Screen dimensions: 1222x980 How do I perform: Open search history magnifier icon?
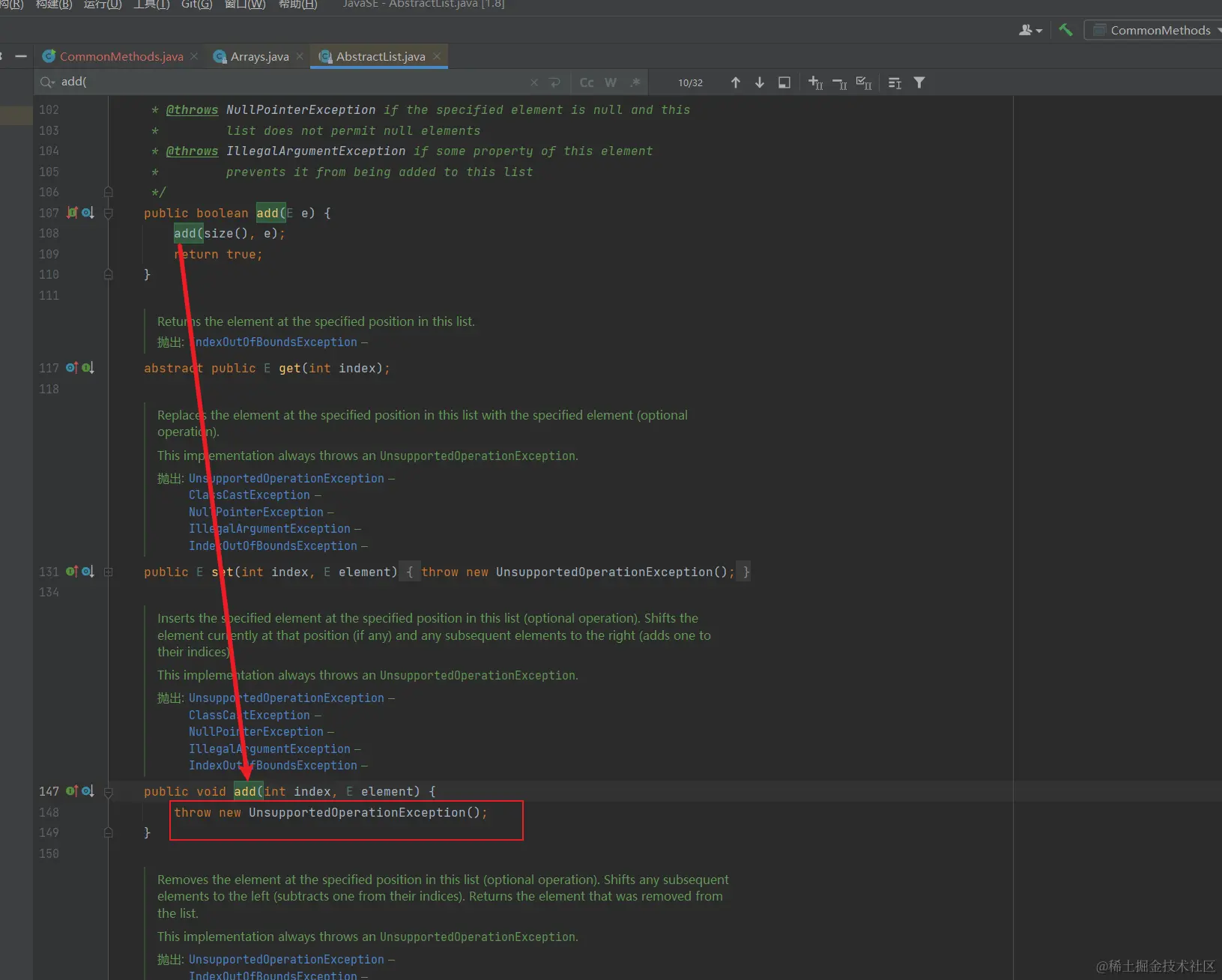pyautogui.click(x=48, y=82)
